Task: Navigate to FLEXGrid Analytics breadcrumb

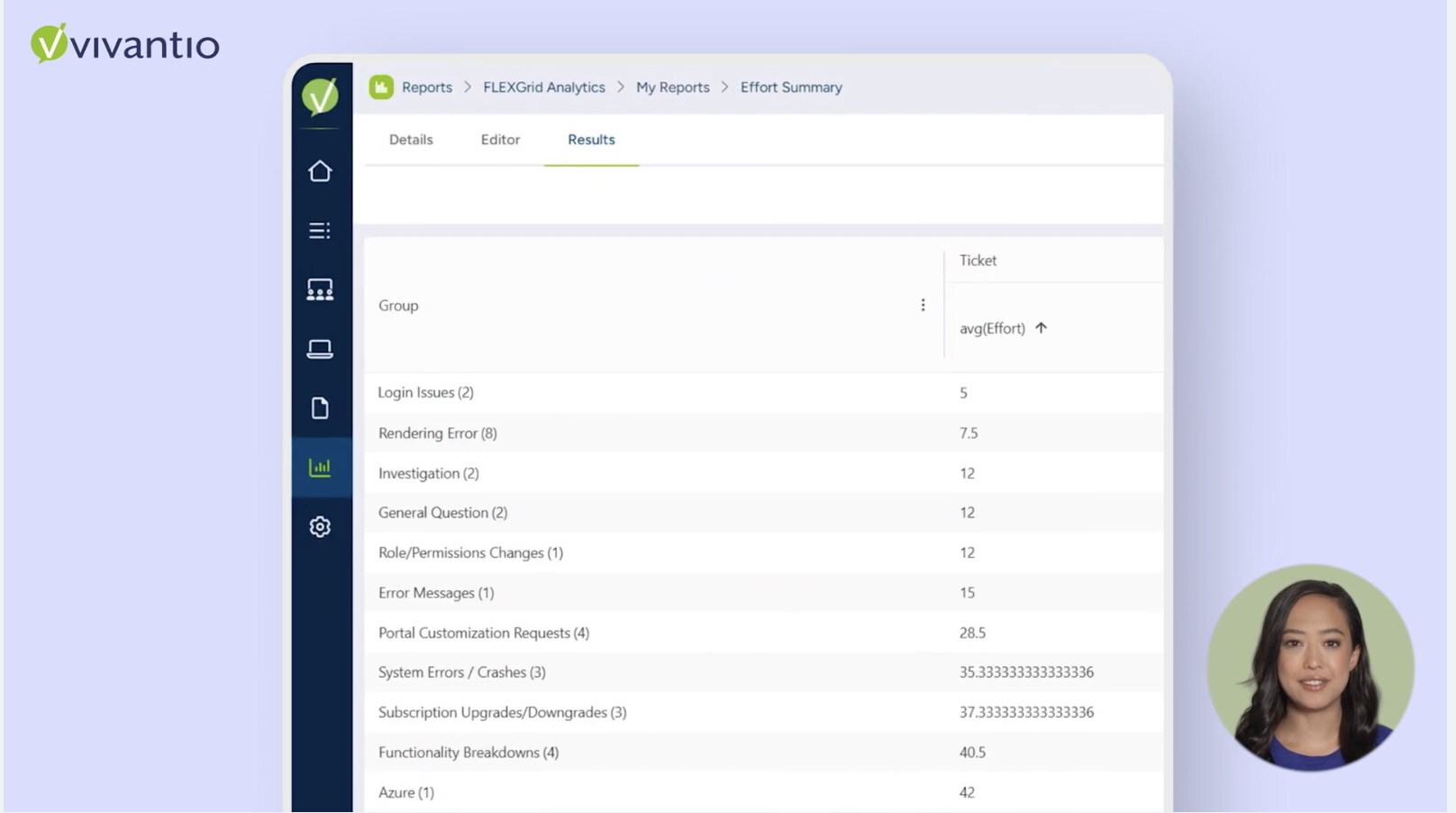Action: pos(543,87)
